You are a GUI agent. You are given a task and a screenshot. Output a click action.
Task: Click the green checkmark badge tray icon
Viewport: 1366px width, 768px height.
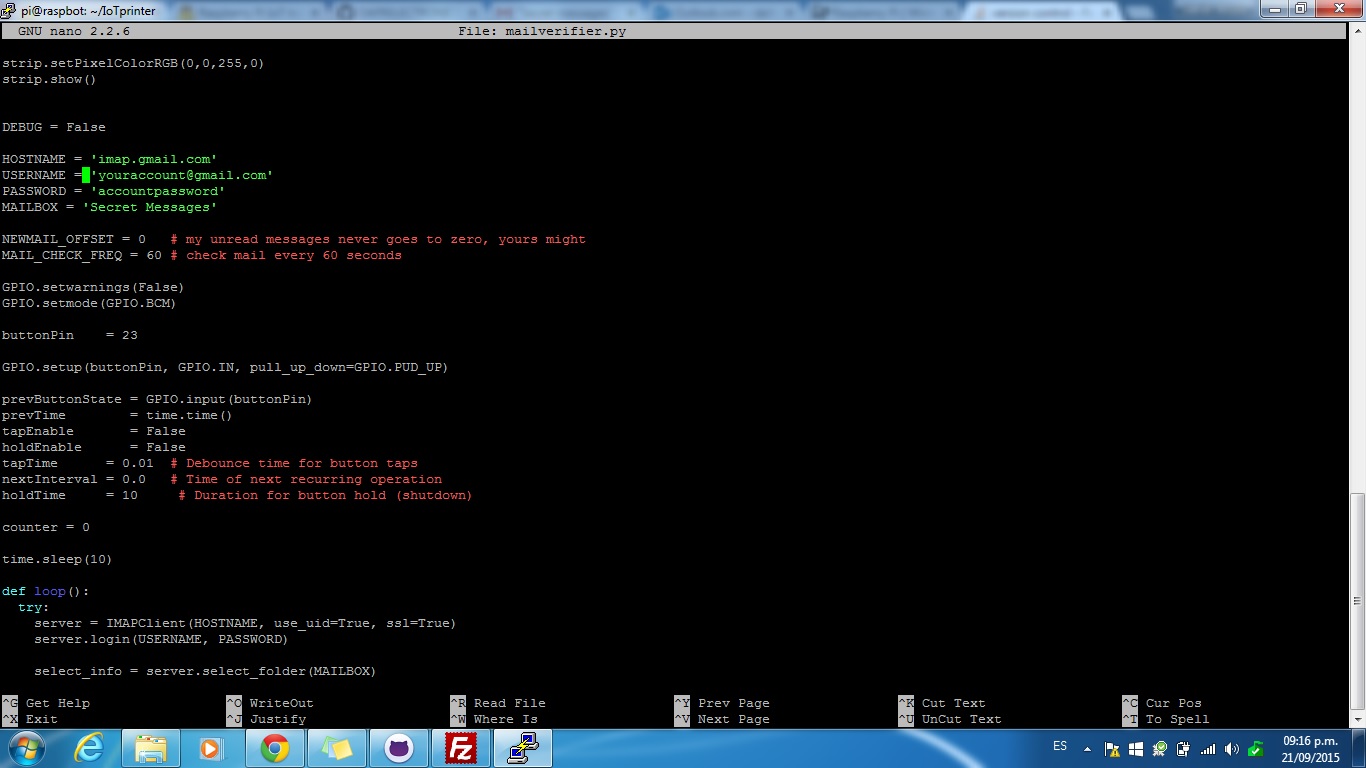pos(1160,748)
